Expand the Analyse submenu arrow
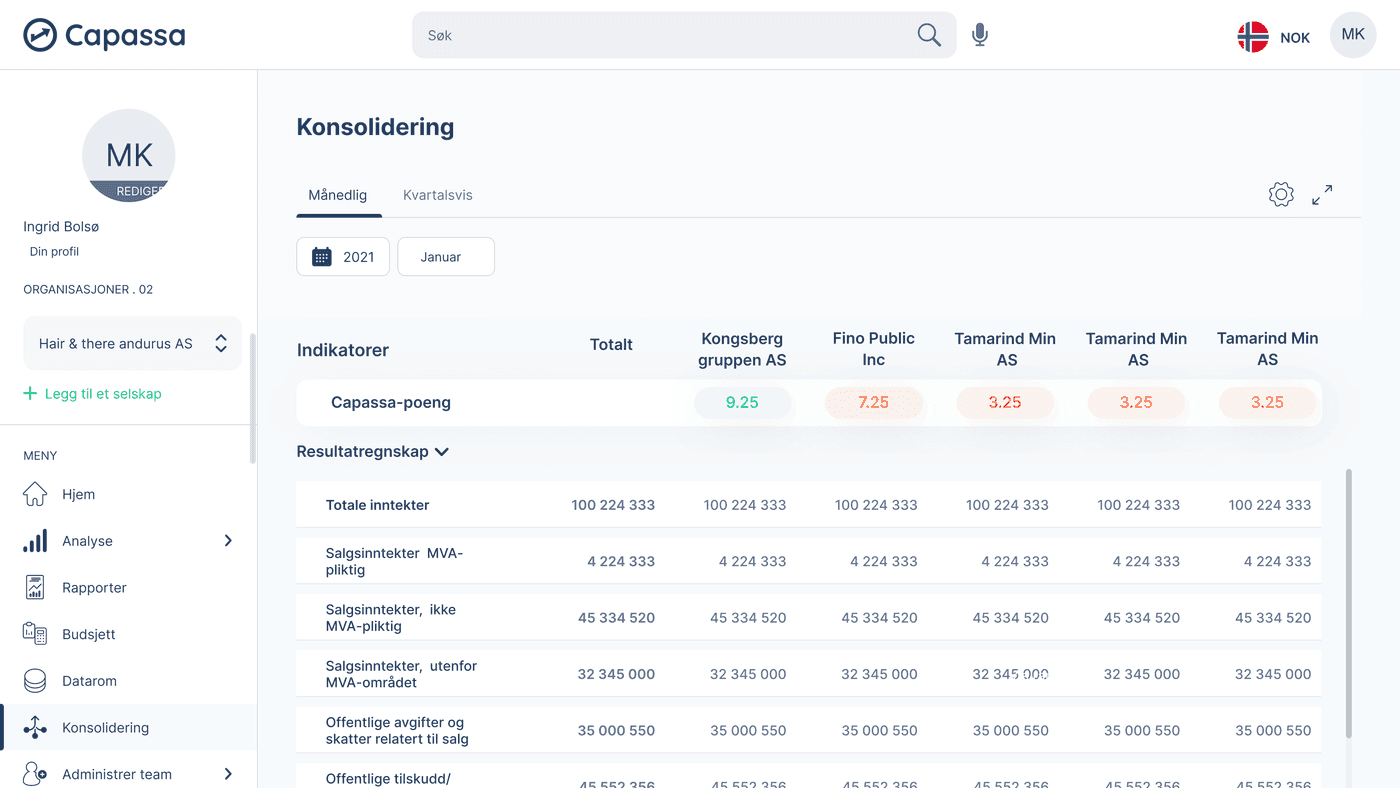 (x=228, y=541)
